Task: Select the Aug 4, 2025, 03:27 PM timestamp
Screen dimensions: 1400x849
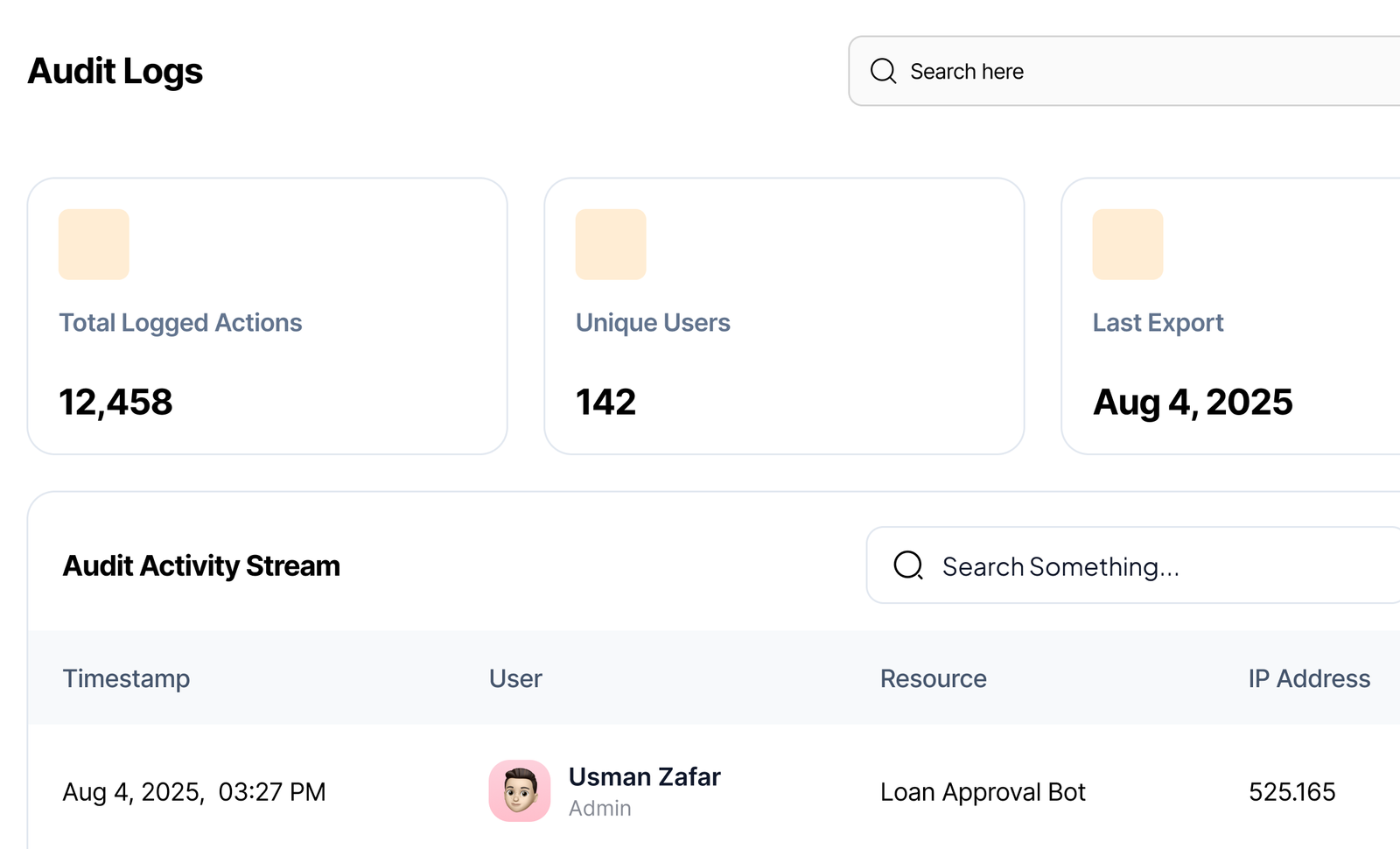Action: 193,792
